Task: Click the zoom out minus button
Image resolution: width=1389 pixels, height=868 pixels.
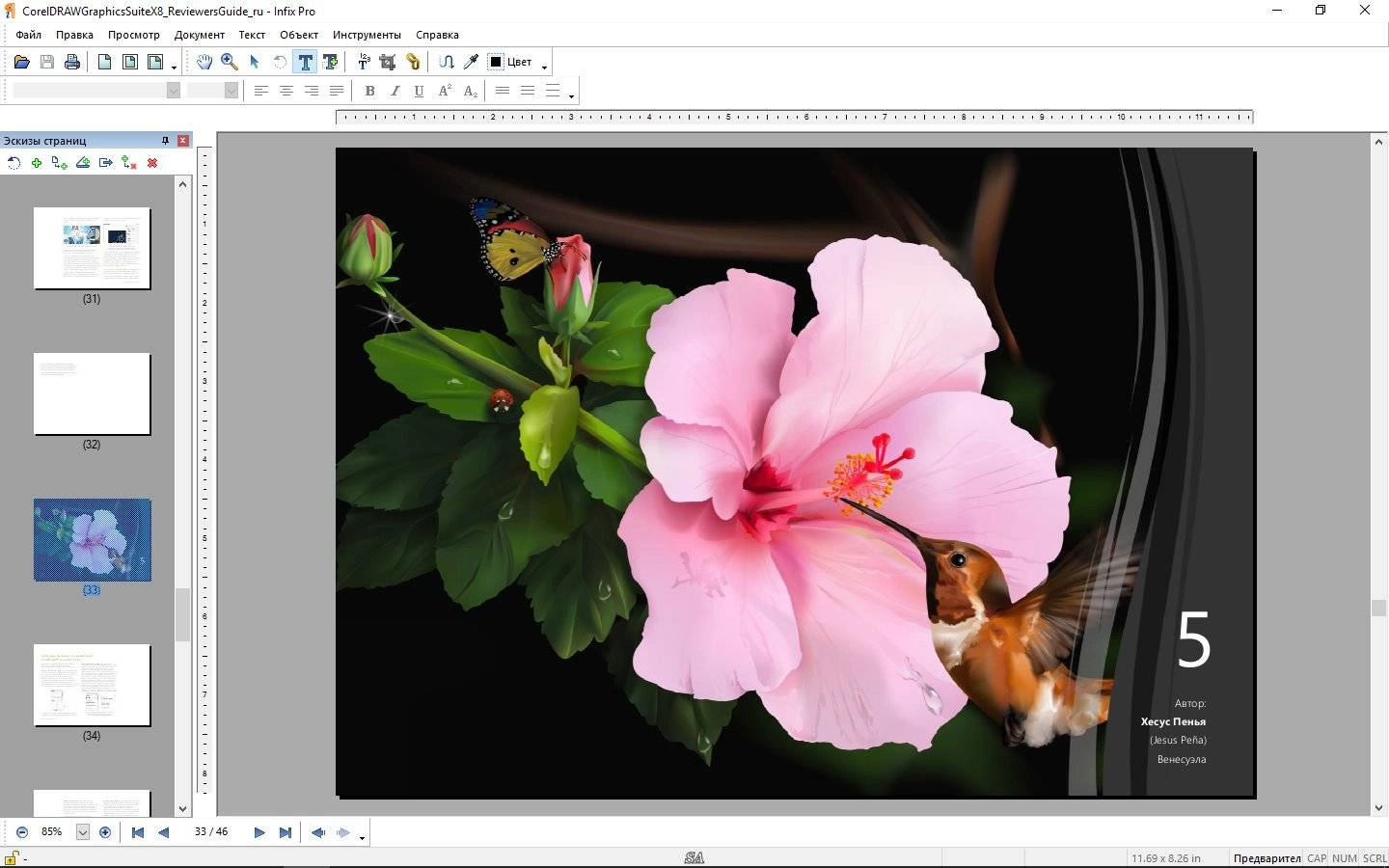Action: [22, 832]
